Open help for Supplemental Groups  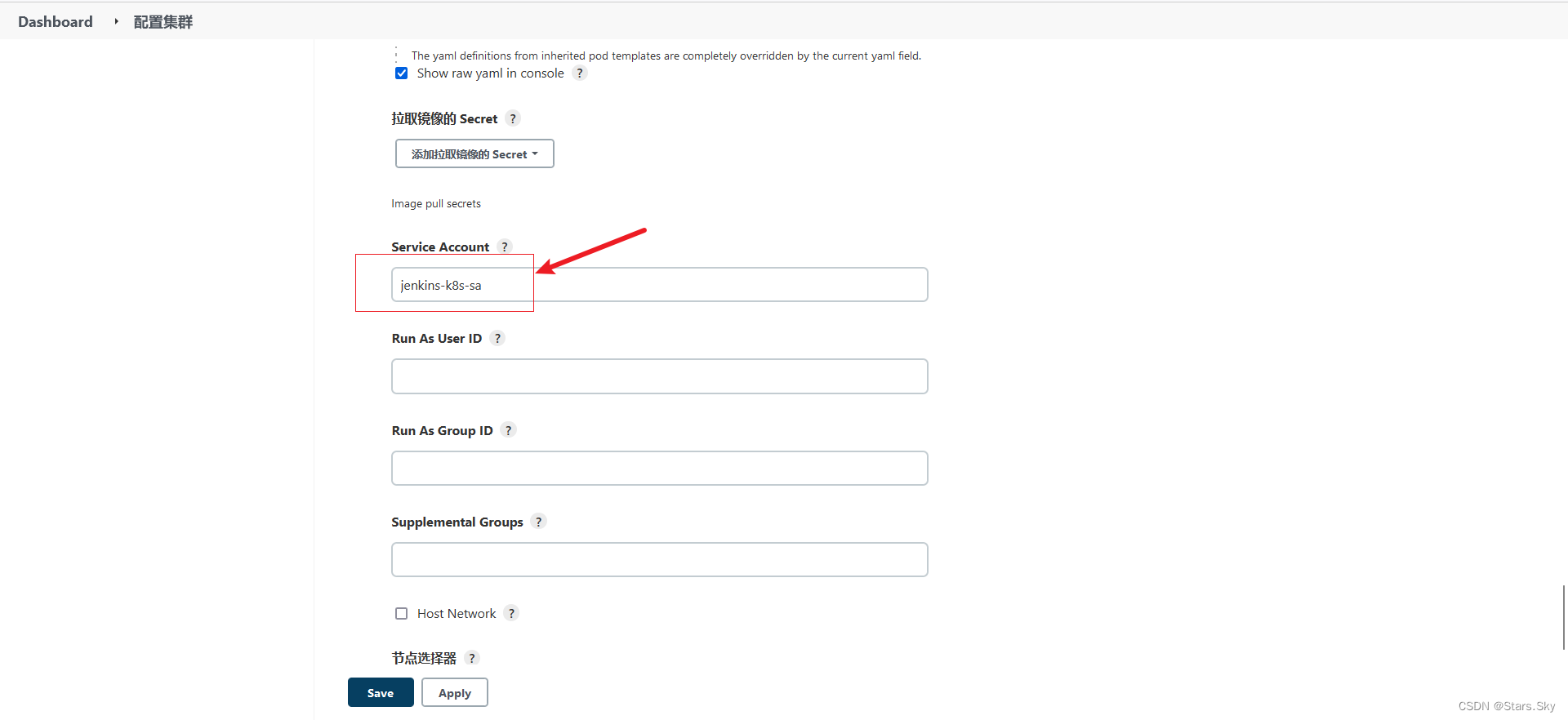[539, 521]
